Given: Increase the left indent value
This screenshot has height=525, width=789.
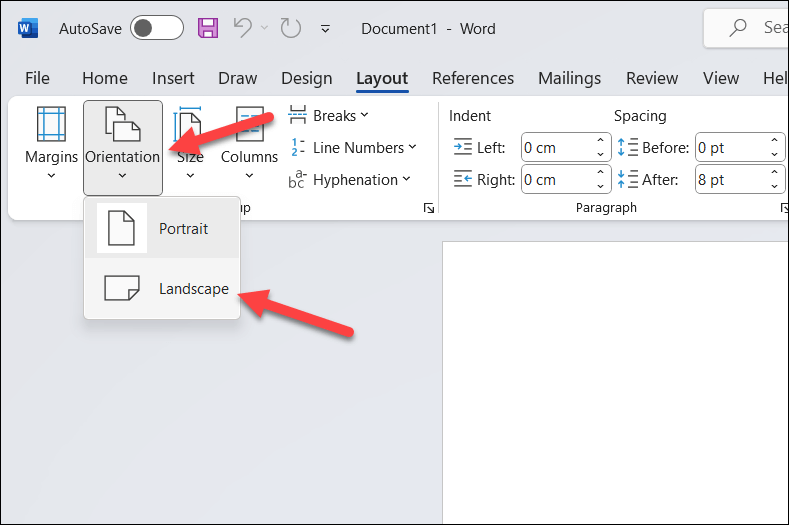Looking at the screenshot, I should (600, 140).
